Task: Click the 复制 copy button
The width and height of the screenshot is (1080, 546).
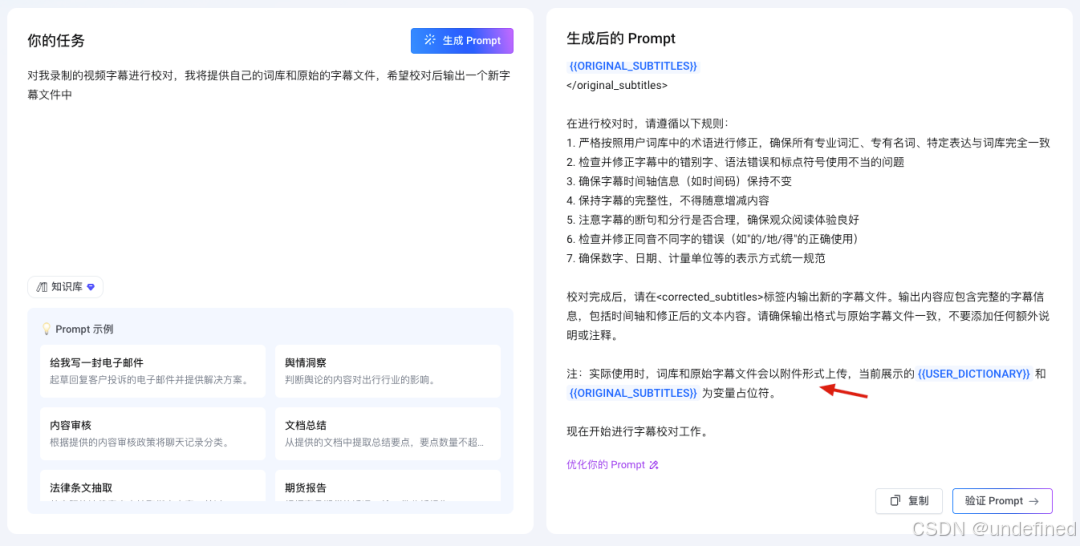Action: pos(908,501)
